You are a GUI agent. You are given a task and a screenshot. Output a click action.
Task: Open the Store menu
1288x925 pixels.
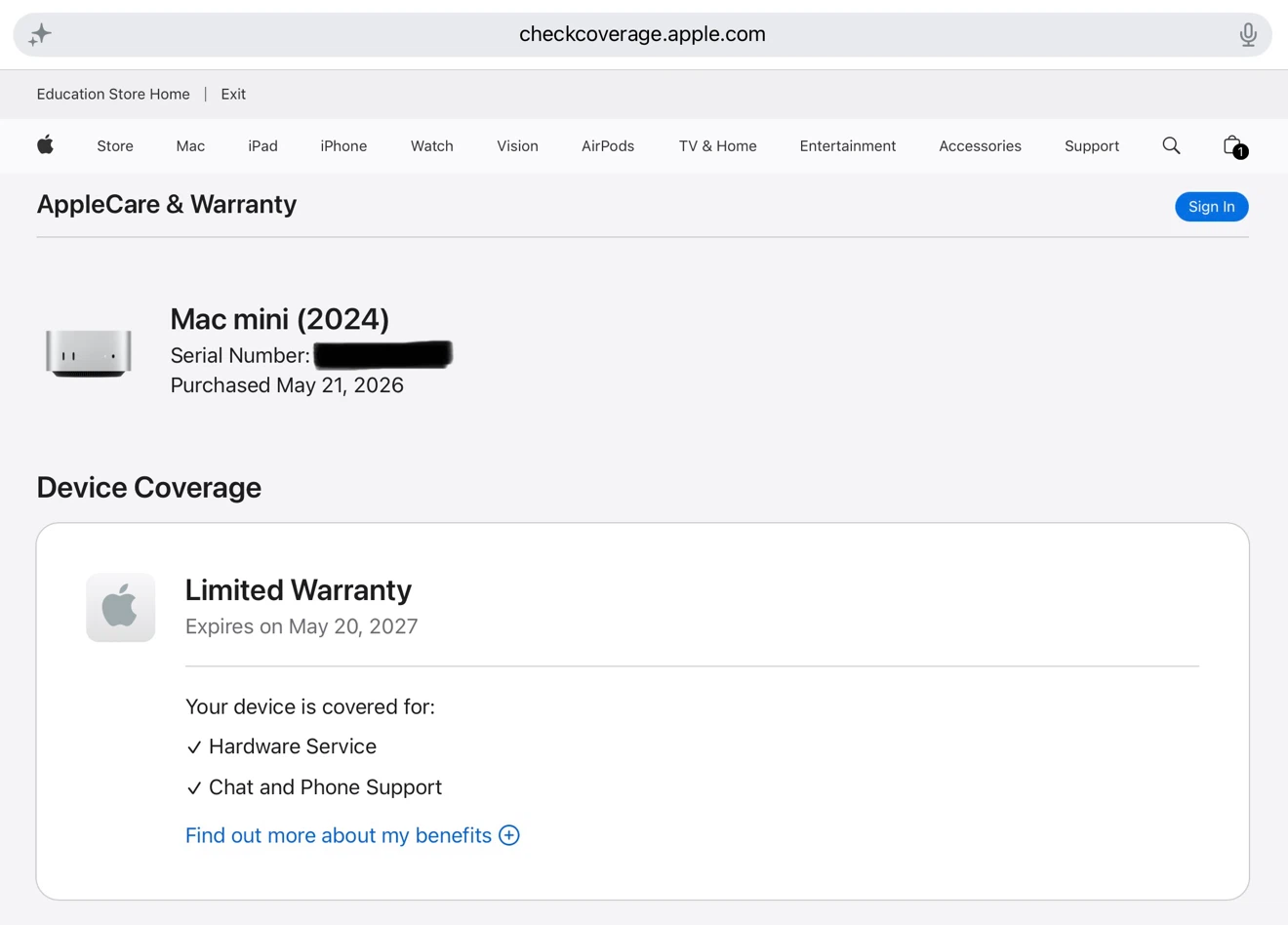pyautogui.click(x=115, y=146)
